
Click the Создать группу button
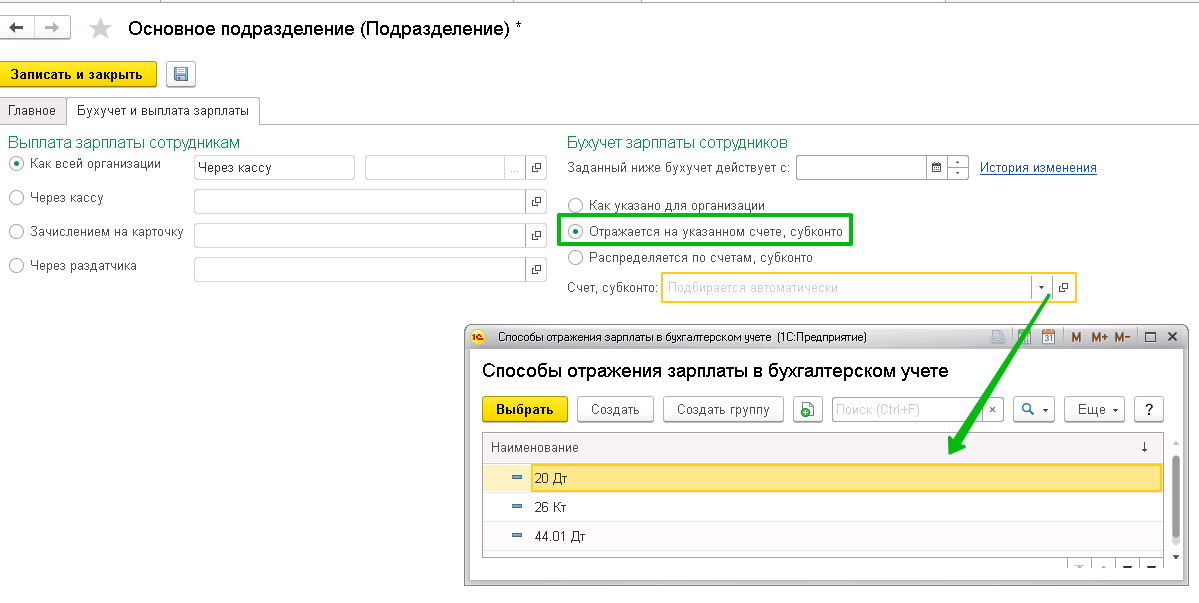(723, 410)
